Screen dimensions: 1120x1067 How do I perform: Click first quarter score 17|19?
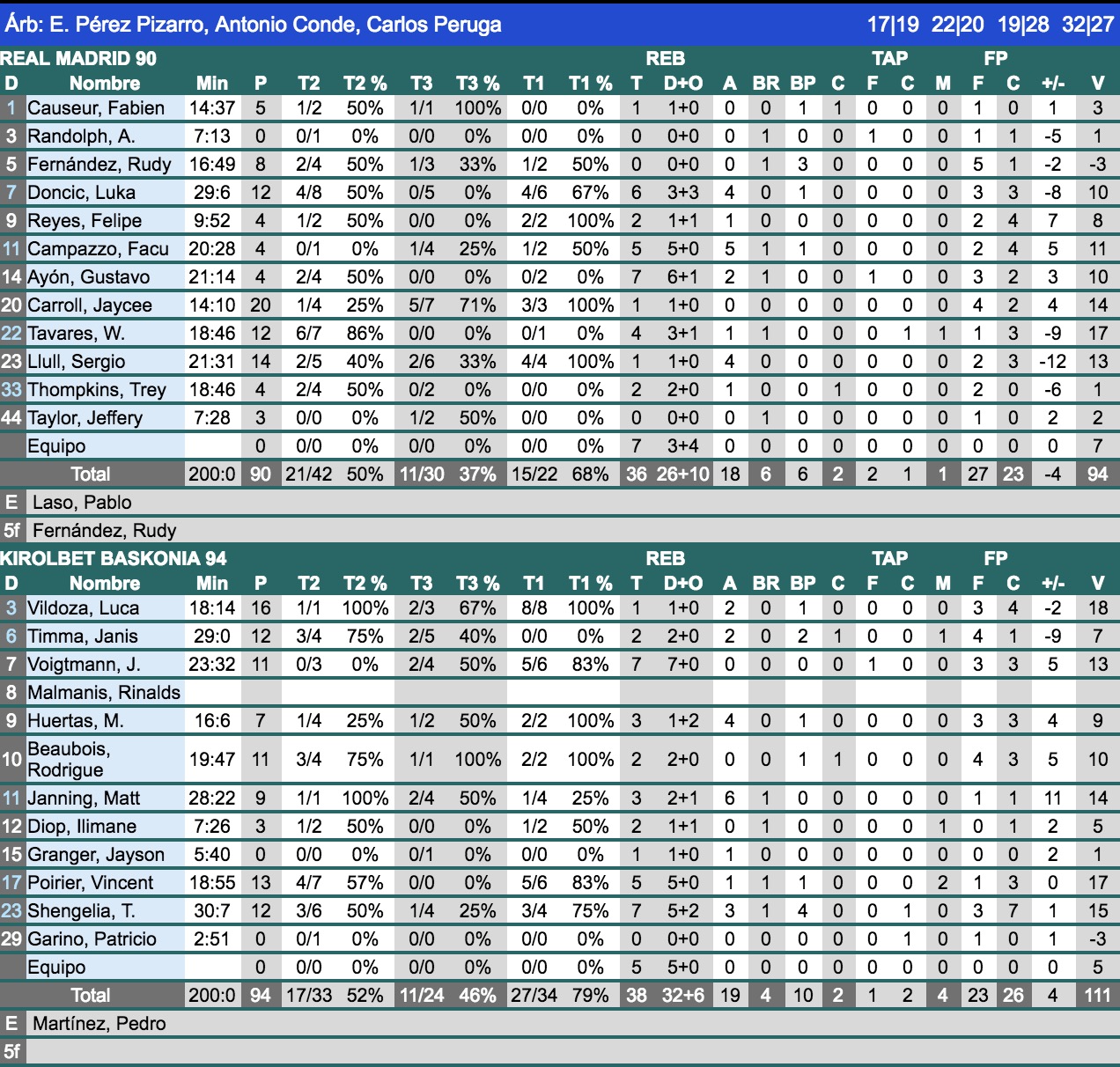coord(892,24)
